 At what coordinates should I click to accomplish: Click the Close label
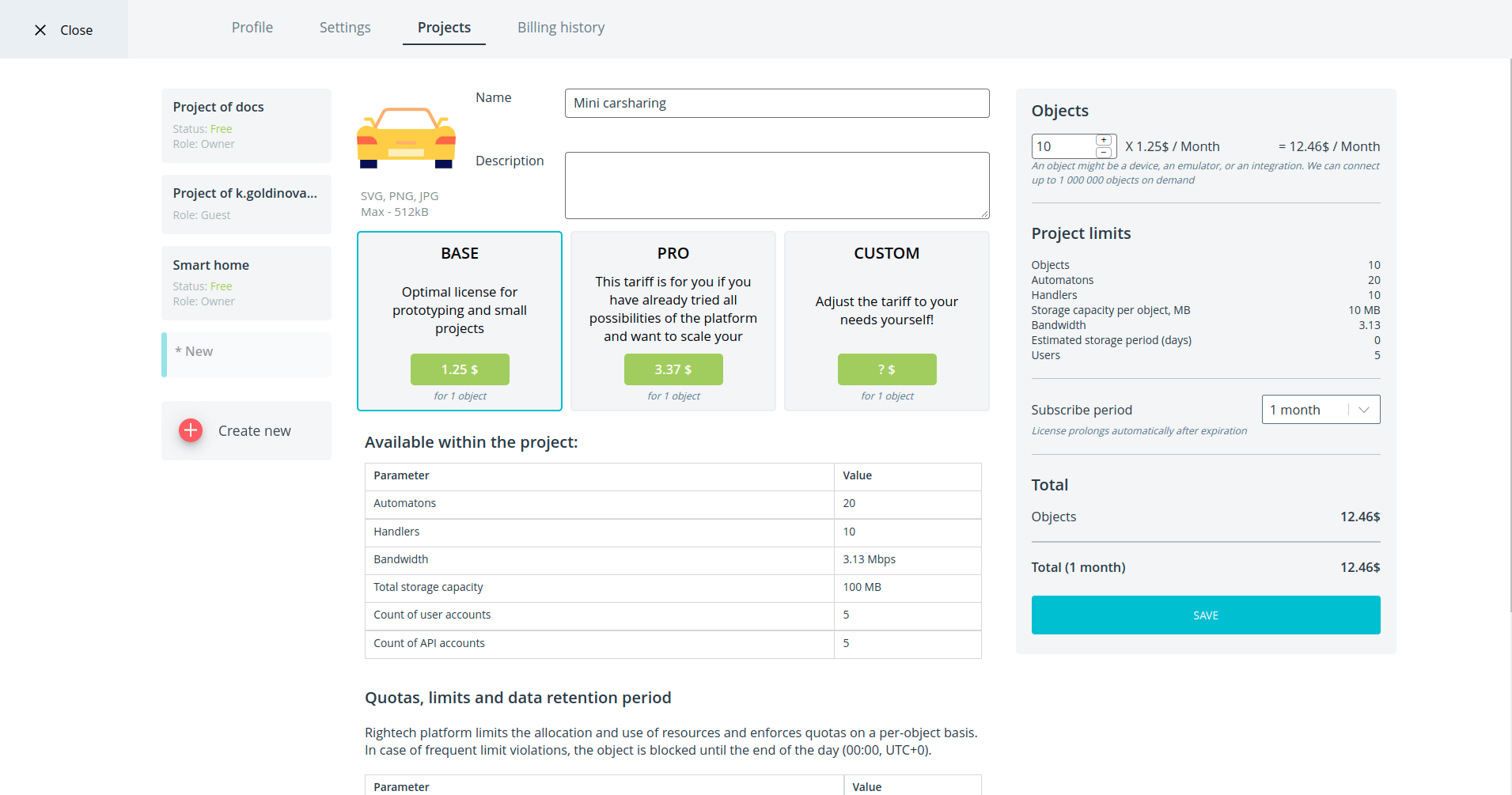tap(76, 30)
